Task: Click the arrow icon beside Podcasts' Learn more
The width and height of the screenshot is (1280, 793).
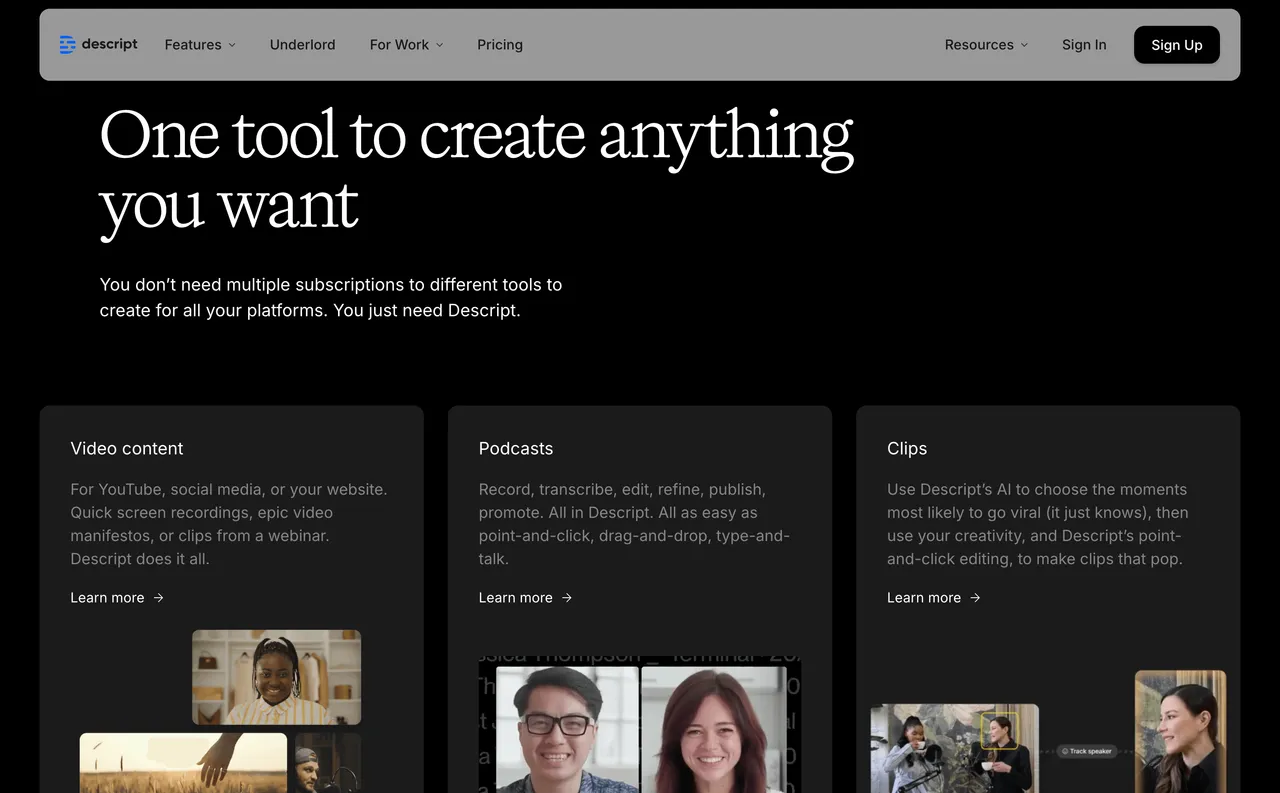Action: click(x=566, y=597)
